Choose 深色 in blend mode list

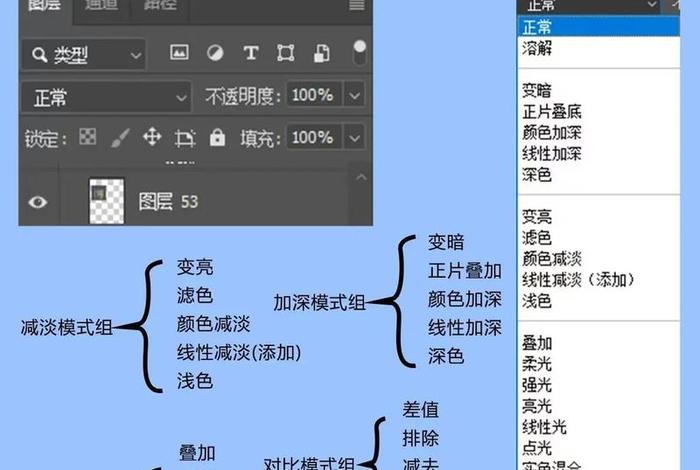[537, 174]
